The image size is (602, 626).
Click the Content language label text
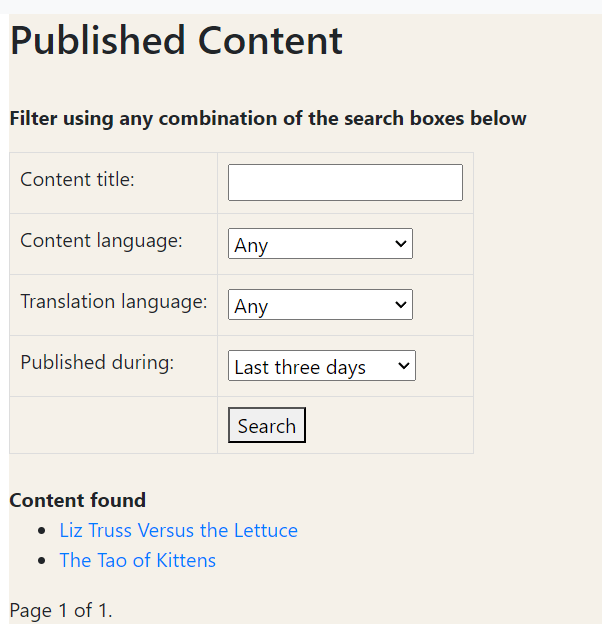click(x=101, y=241)
